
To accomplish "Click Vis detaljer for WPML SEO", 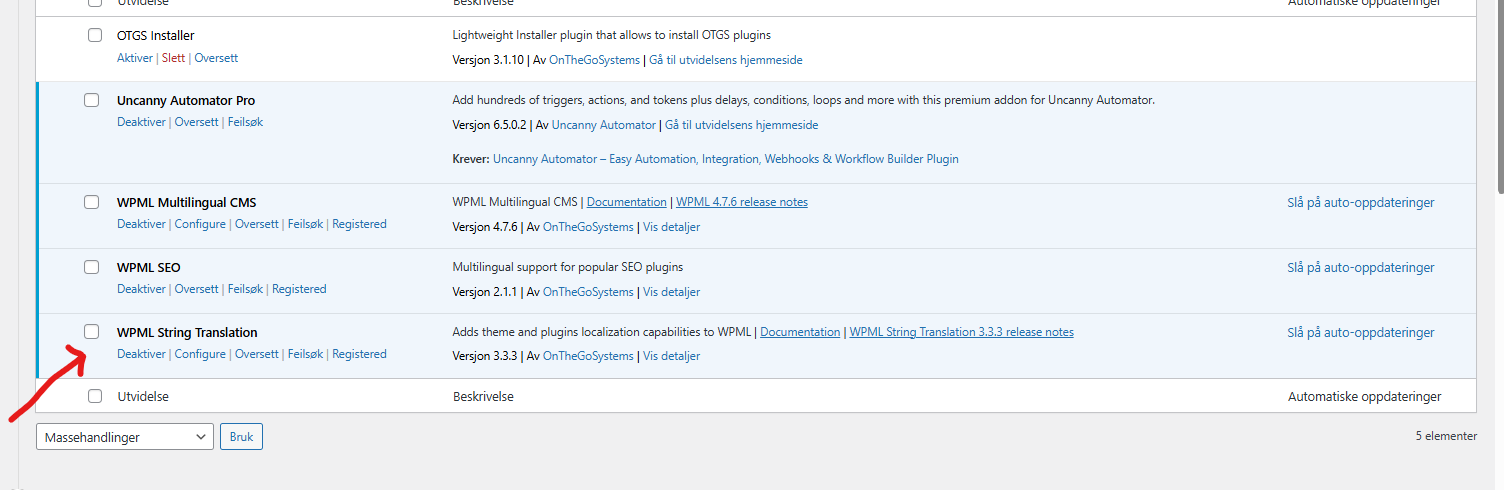I will [x=671, y=292].
